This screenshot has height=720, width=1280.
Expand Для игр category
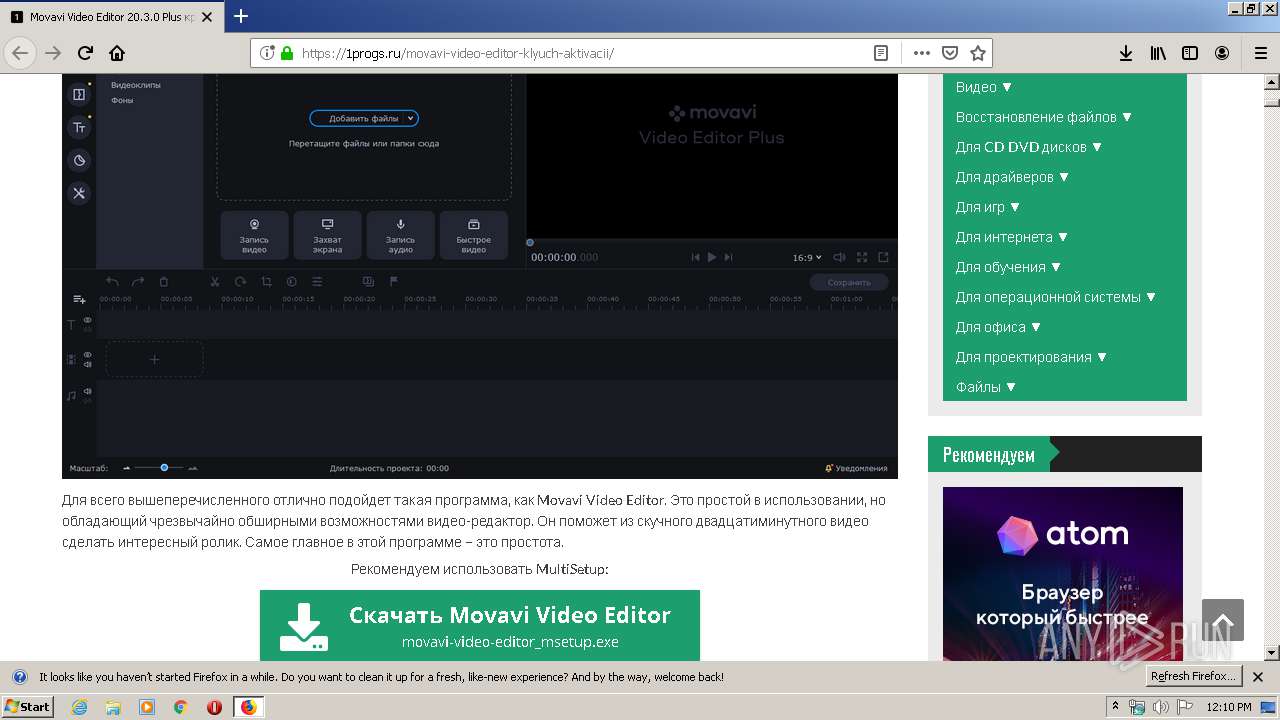pyautogui.click(x=988, y=207)
